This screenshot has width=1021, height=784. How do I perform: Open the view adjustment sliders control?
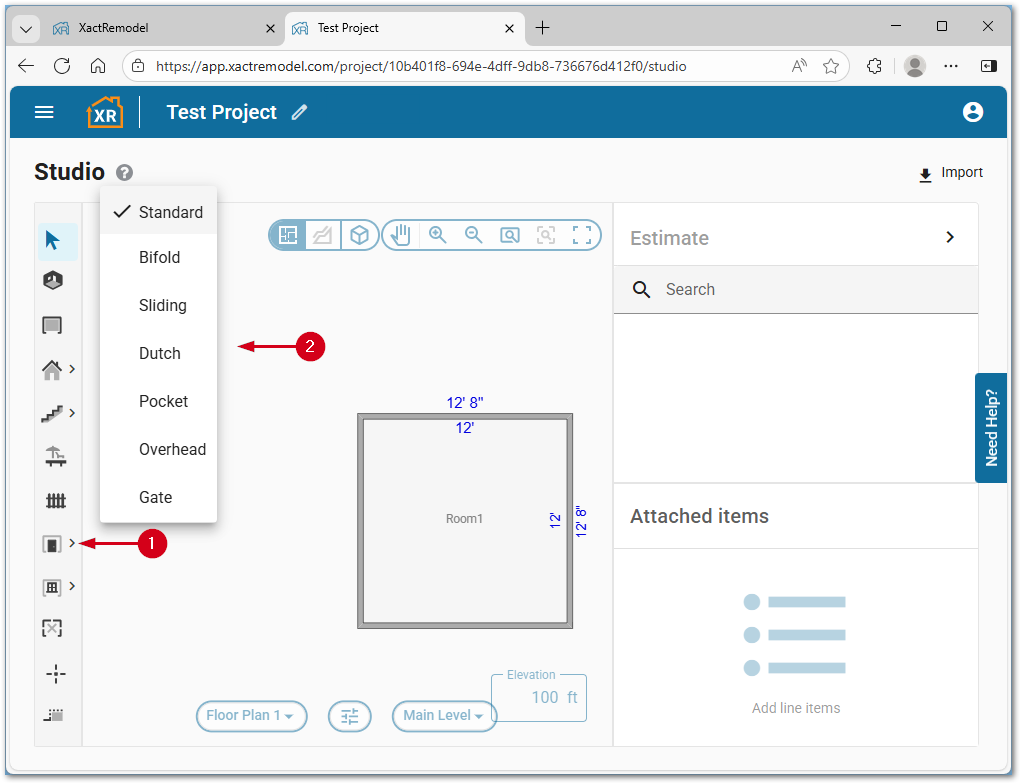tap(349, 716)
